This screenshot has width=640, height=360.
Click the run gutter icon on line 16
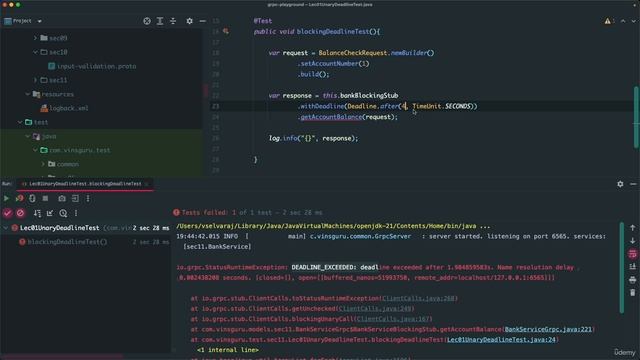click(226, 31)
